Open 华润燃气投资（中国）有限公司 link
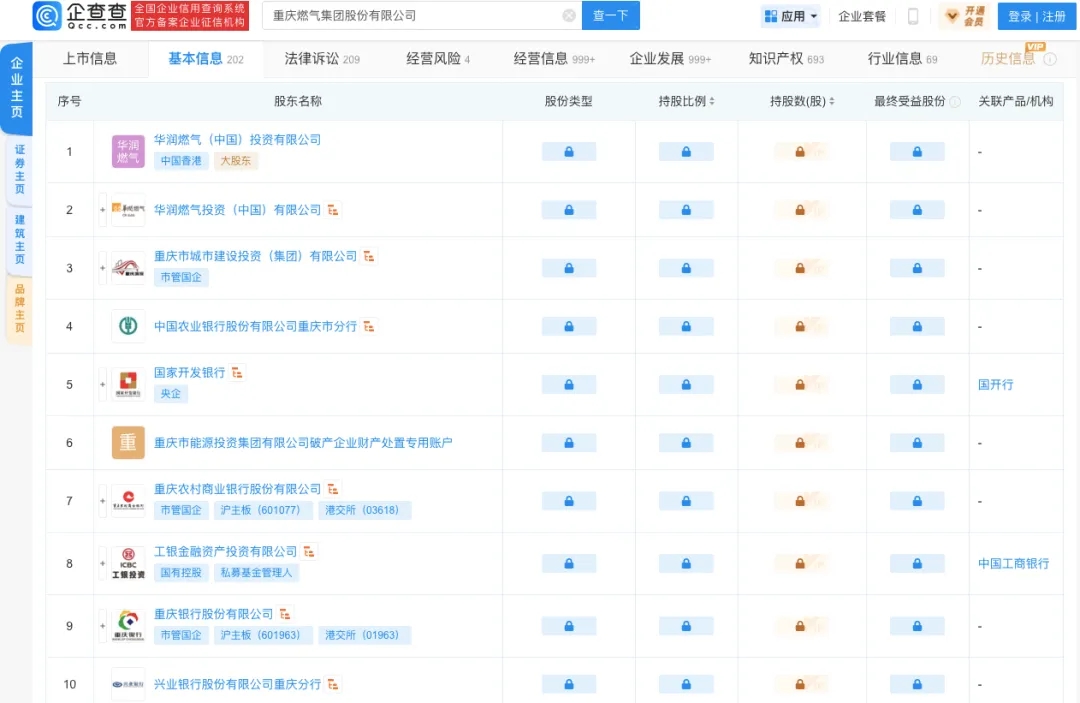 pos(237,210)
